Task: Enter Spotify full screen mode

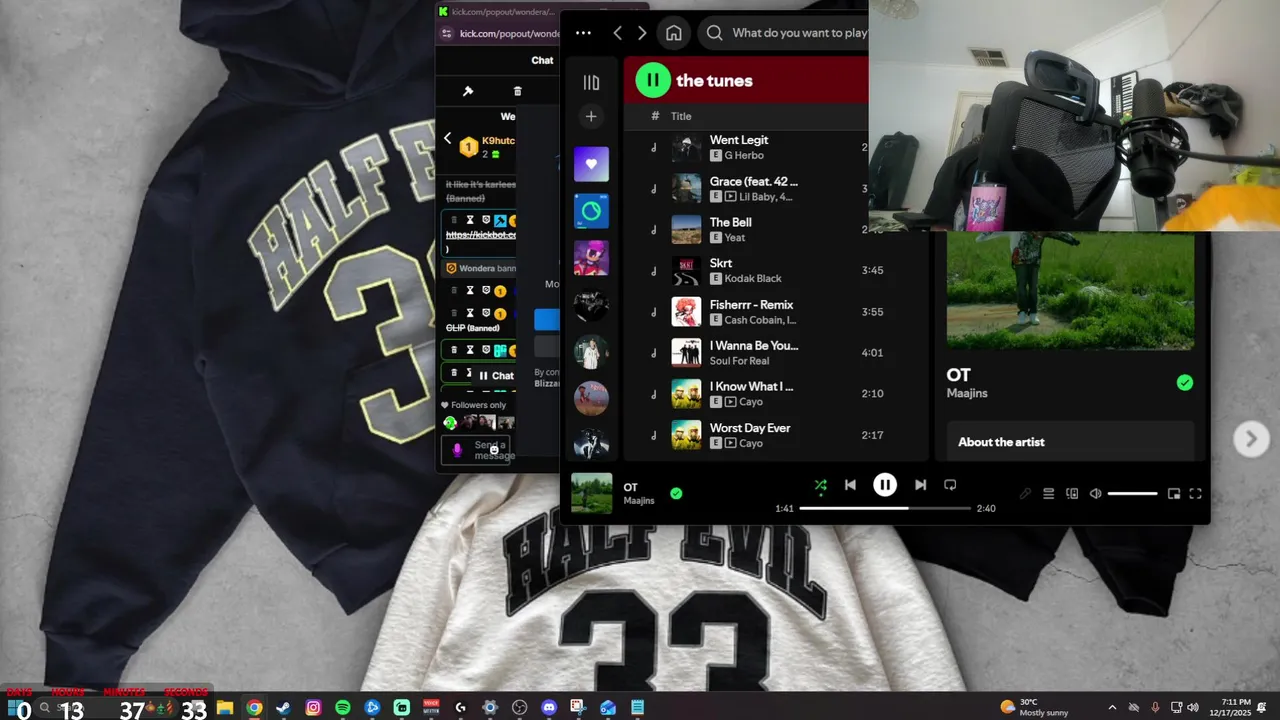Action: tap(1195, 493)
